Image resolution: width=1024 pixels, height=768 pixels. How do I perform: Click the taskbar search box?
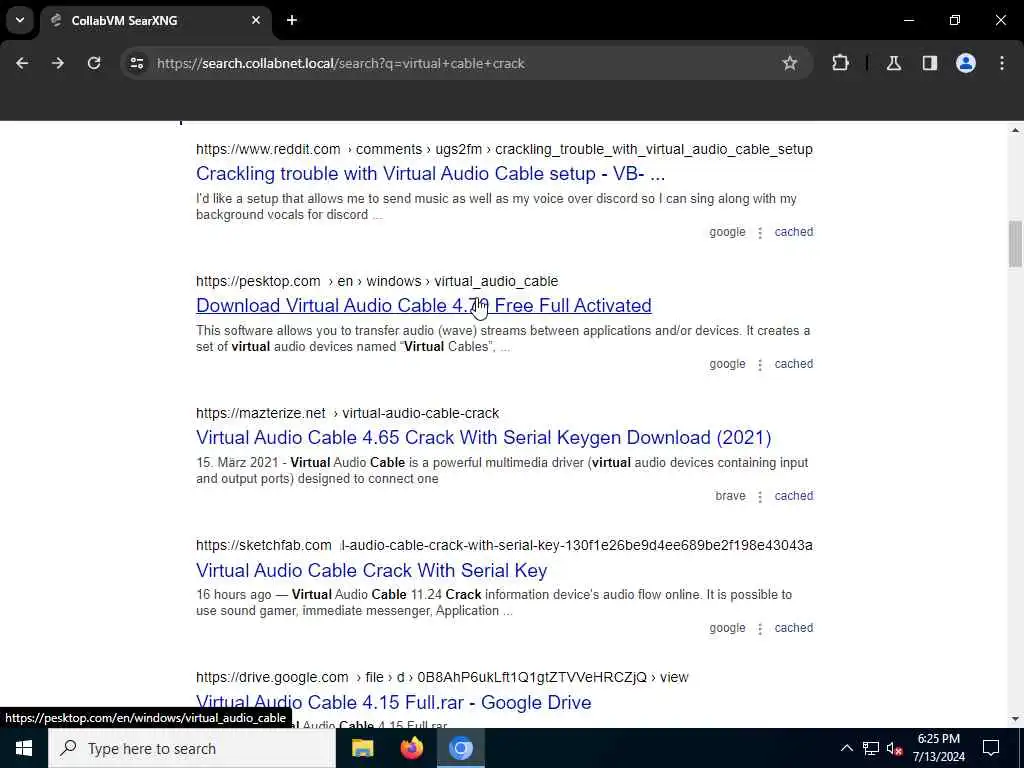click(192, 748)
